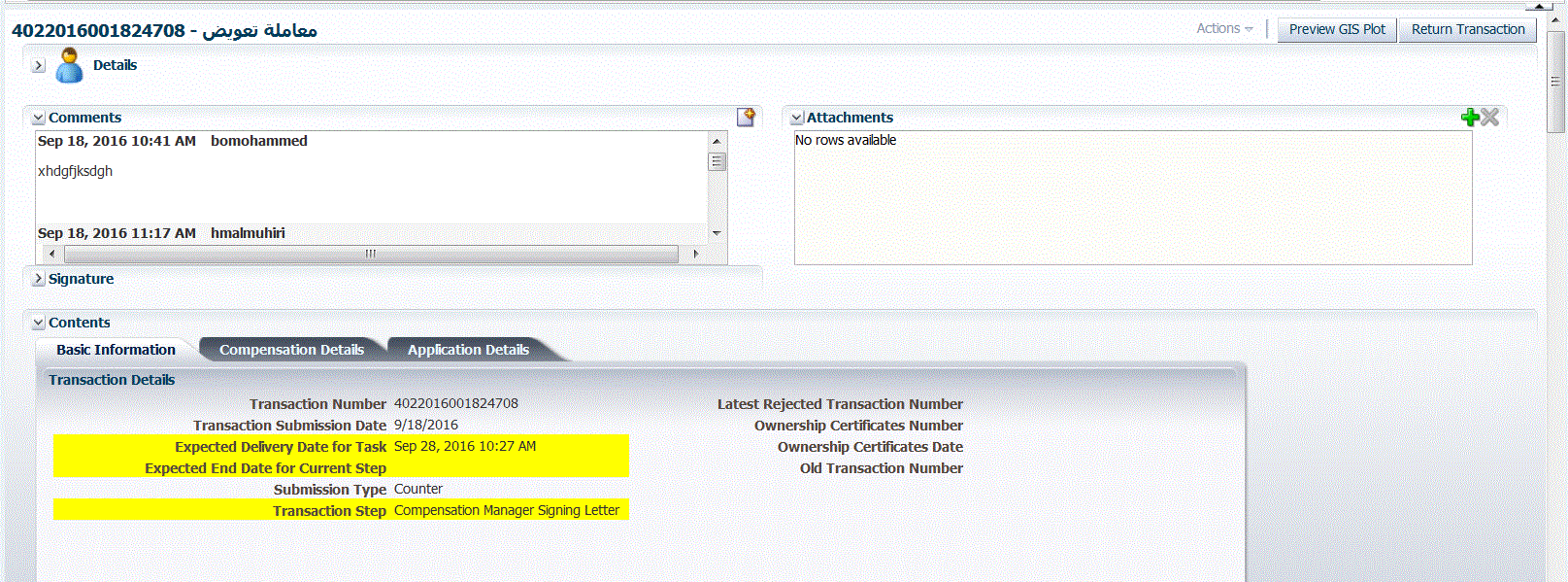The height and width of the screenshot is (582, 1568).
Task: Collapse the Attachments panel
Action: pos(797,119)
